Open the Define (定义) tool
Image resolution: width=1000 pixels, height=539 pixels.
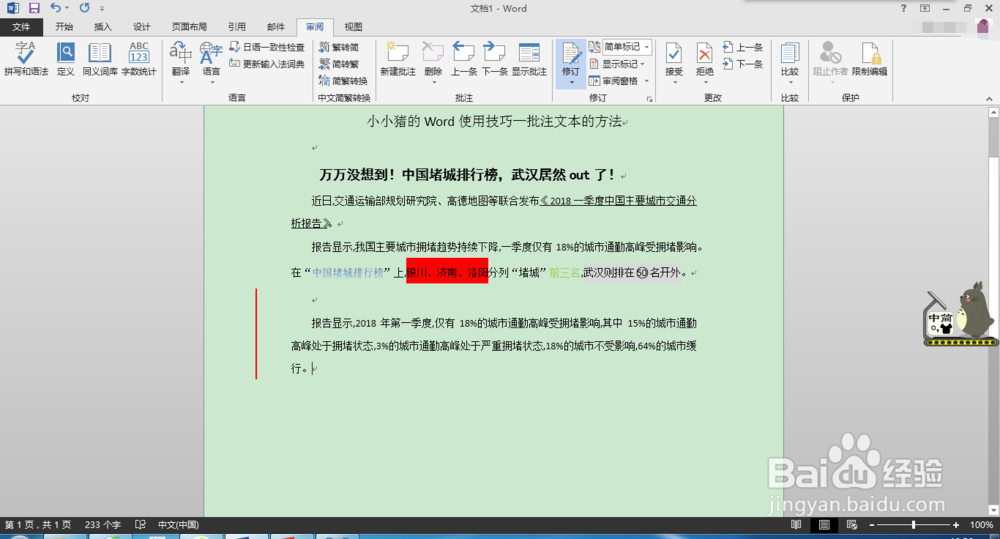click(65, 59)
